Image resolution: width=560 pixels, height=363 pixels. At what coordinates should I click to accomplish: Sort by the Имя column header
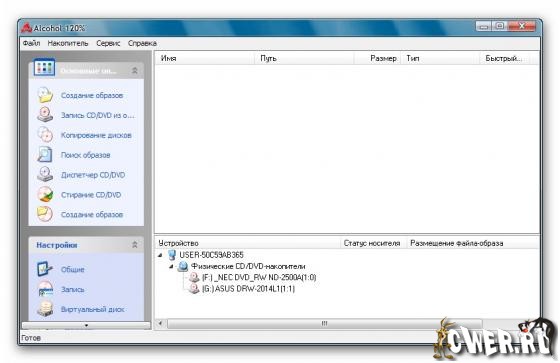click(205, 58)
